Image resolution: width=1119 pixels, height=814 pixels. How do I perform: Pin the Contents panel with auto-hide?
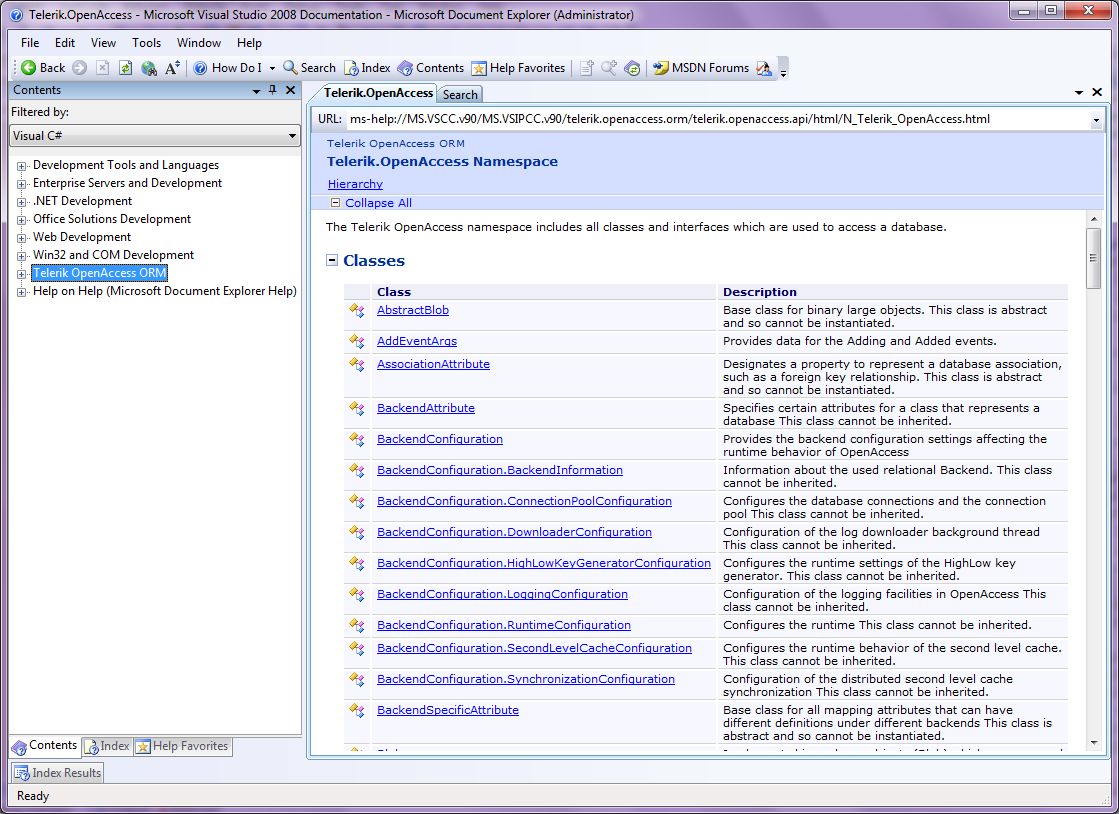coord(273,90)
